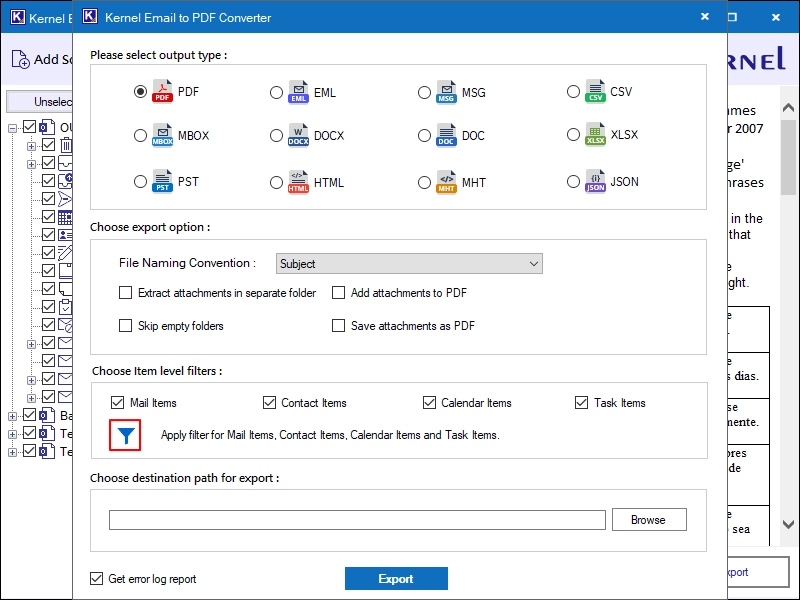Choose HTML output radio button
This screenshot has width=800, height=600.
276,183
